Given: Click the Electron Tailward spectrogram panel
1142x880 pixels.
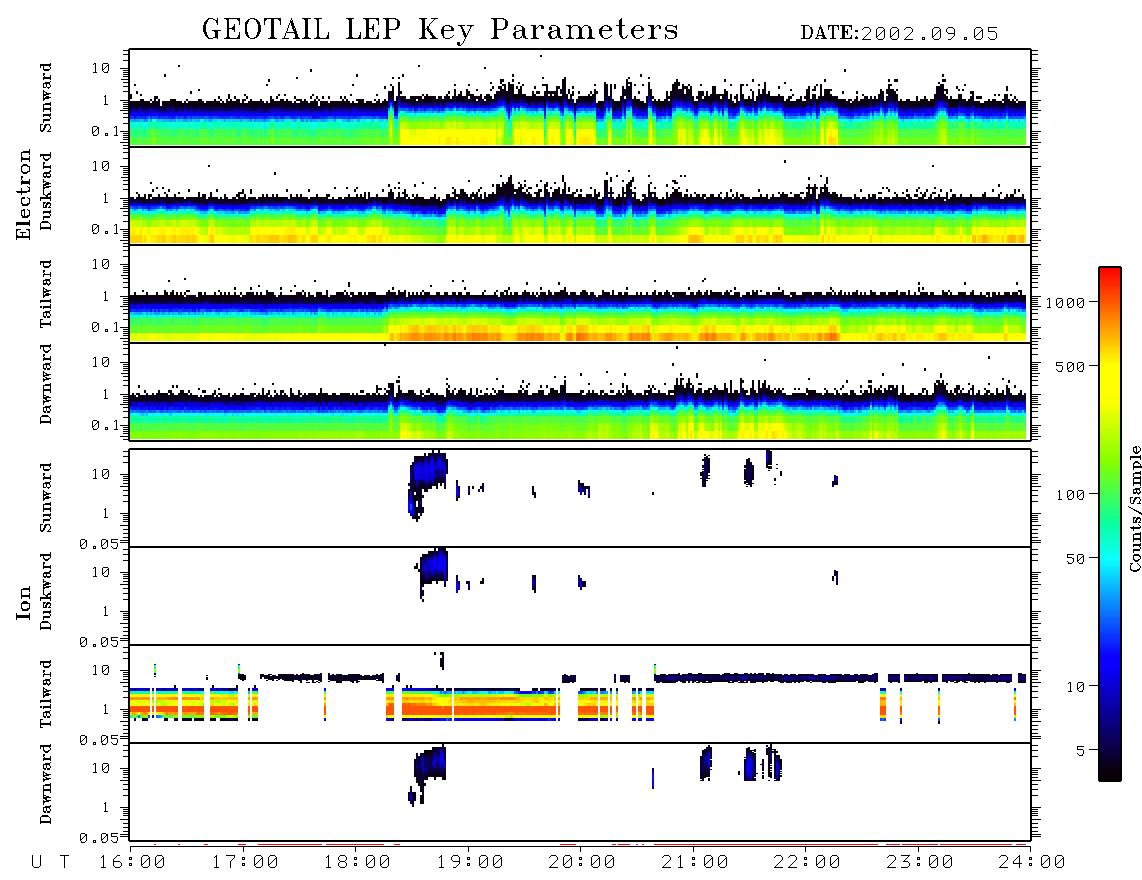Looking at the screenshot, I should pos(580,294).
